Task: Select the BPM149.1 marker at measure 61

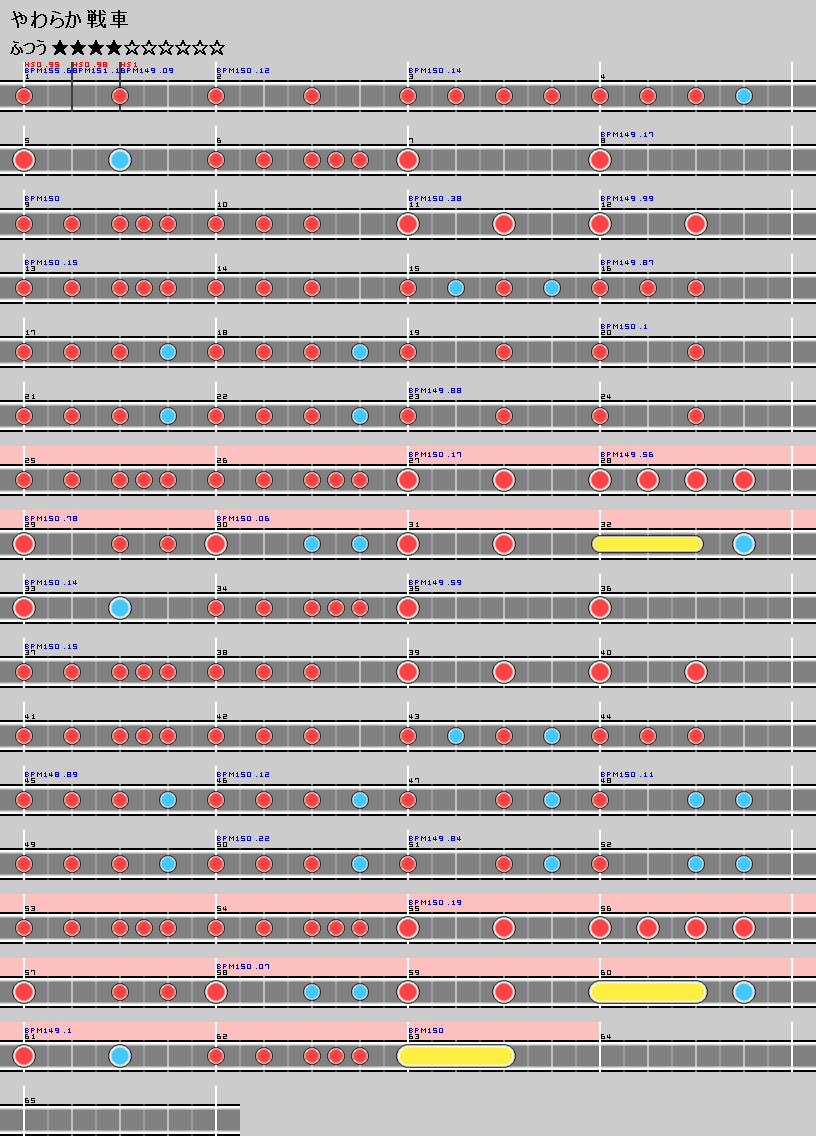Action: tap(47, 1030)
